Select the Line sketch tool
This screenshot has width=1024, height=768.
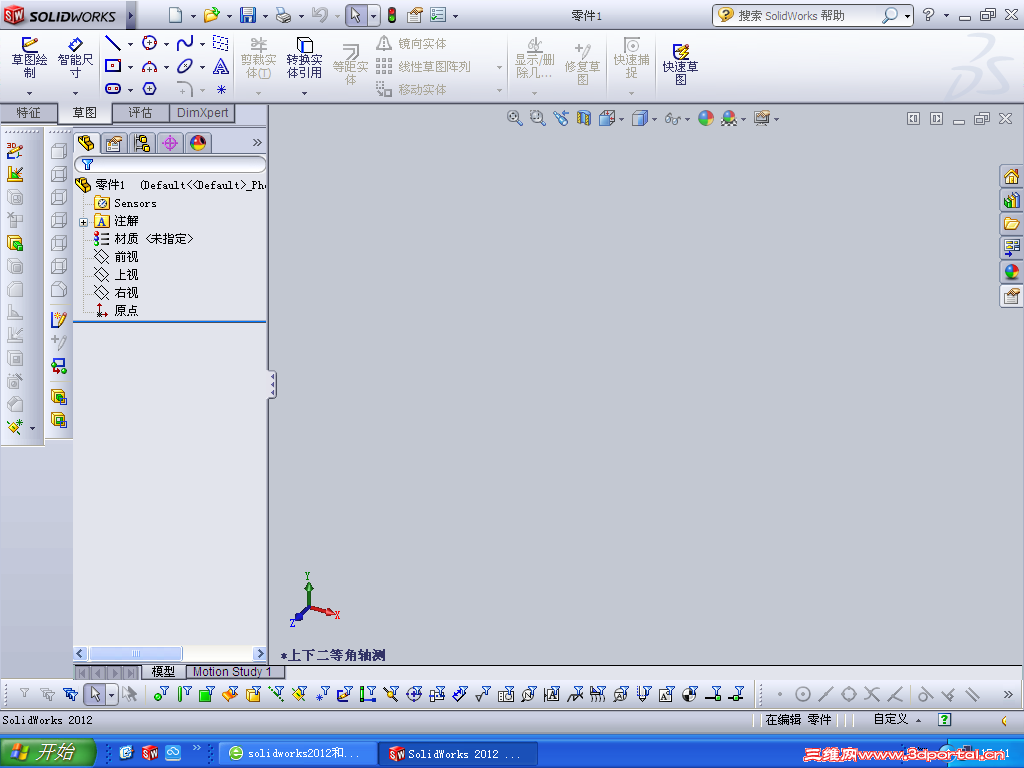coord(113,44)
